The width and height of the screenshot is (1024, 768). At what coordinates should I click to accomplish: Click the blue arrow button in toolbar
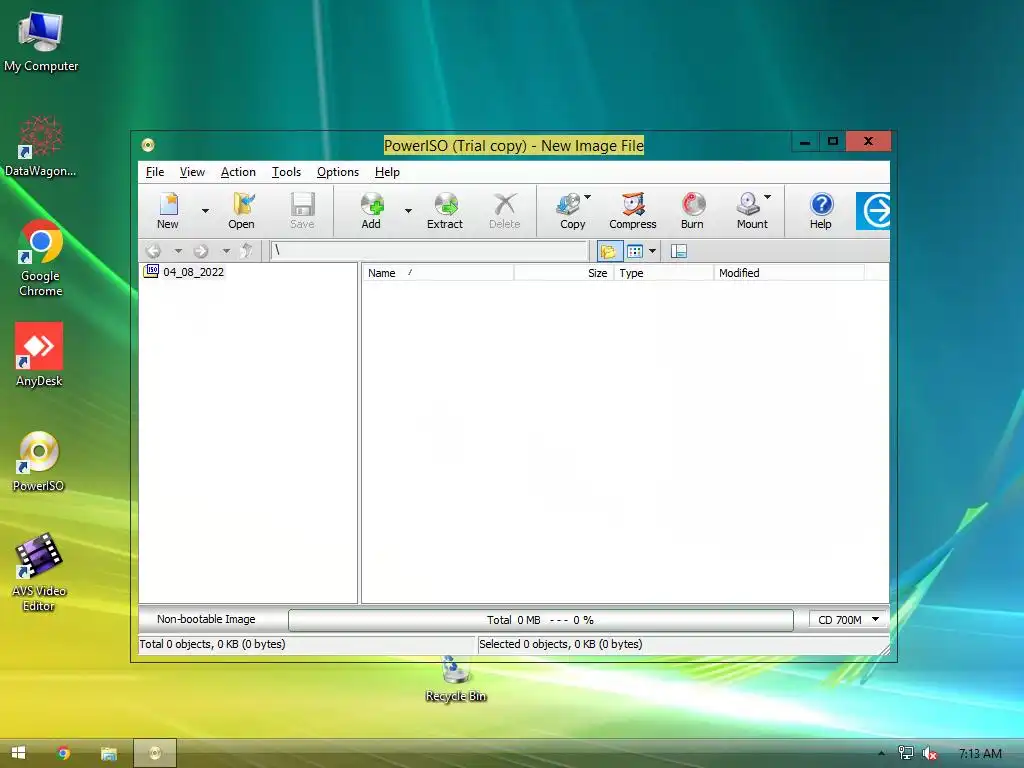[873, 211]
